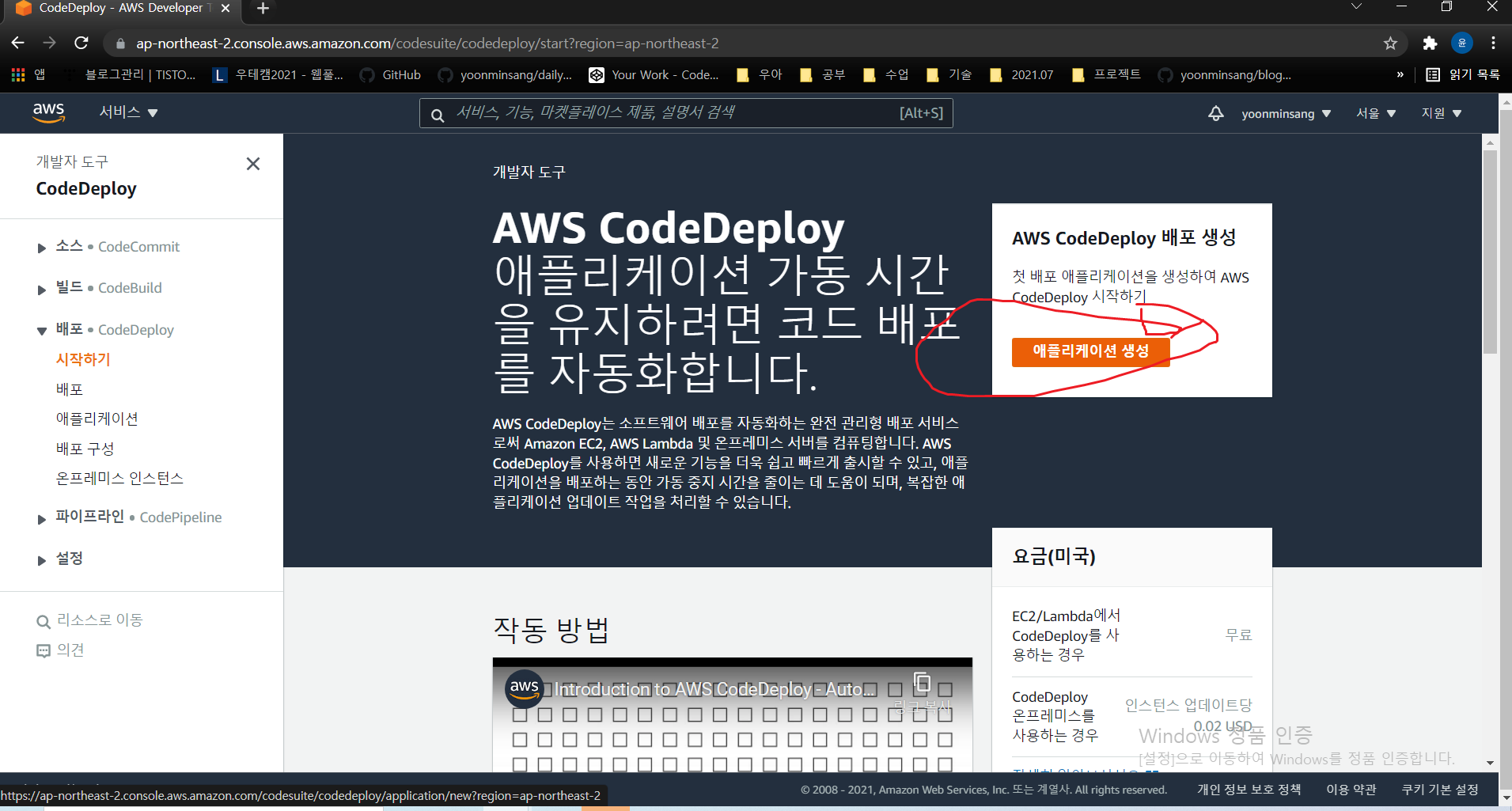Open the tab search dropdown arrow
Image resolution: width=1512 pixels, height=811 pixels.
[1356, 7]
